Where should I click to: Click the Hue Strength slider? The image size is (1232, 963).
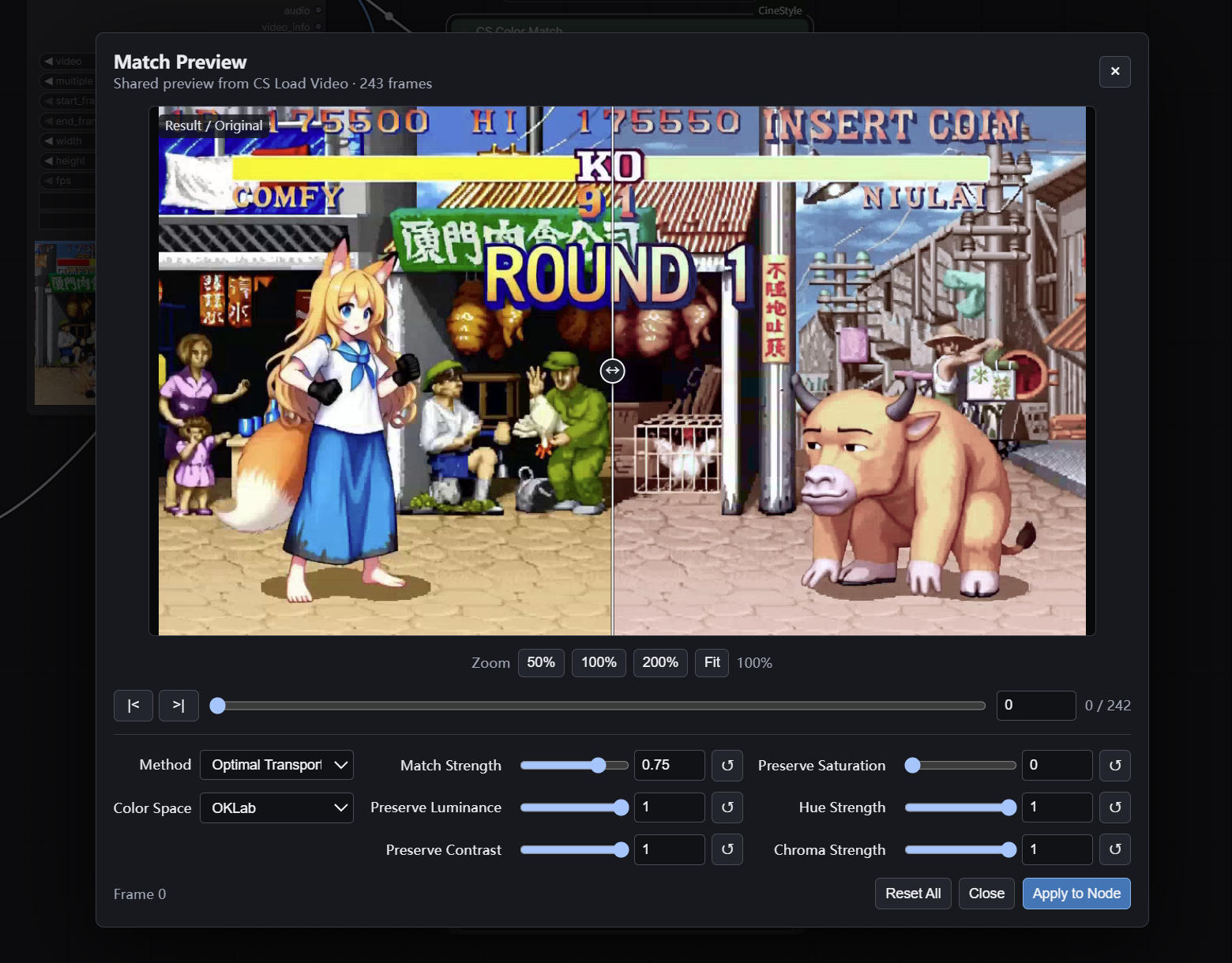click(x=960, y=807)
